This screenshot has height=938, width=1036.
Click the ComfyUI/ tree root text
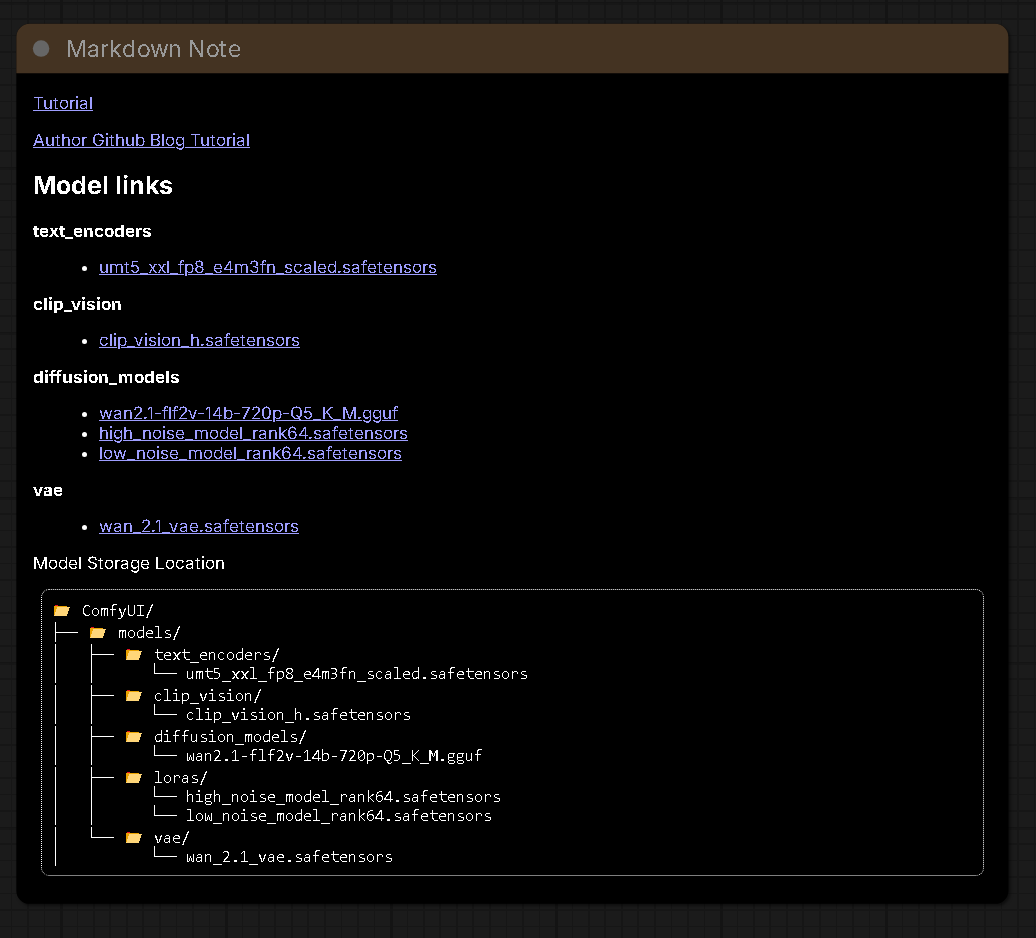(x=118, y=611)
